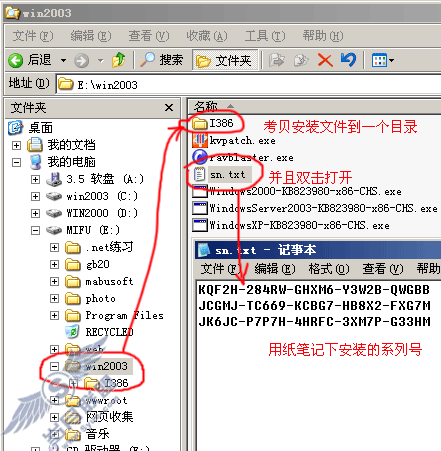The width and height of the screenshot is (441, 451).
Task: Click the Move To folder icon
Action: tap(276, 60)
